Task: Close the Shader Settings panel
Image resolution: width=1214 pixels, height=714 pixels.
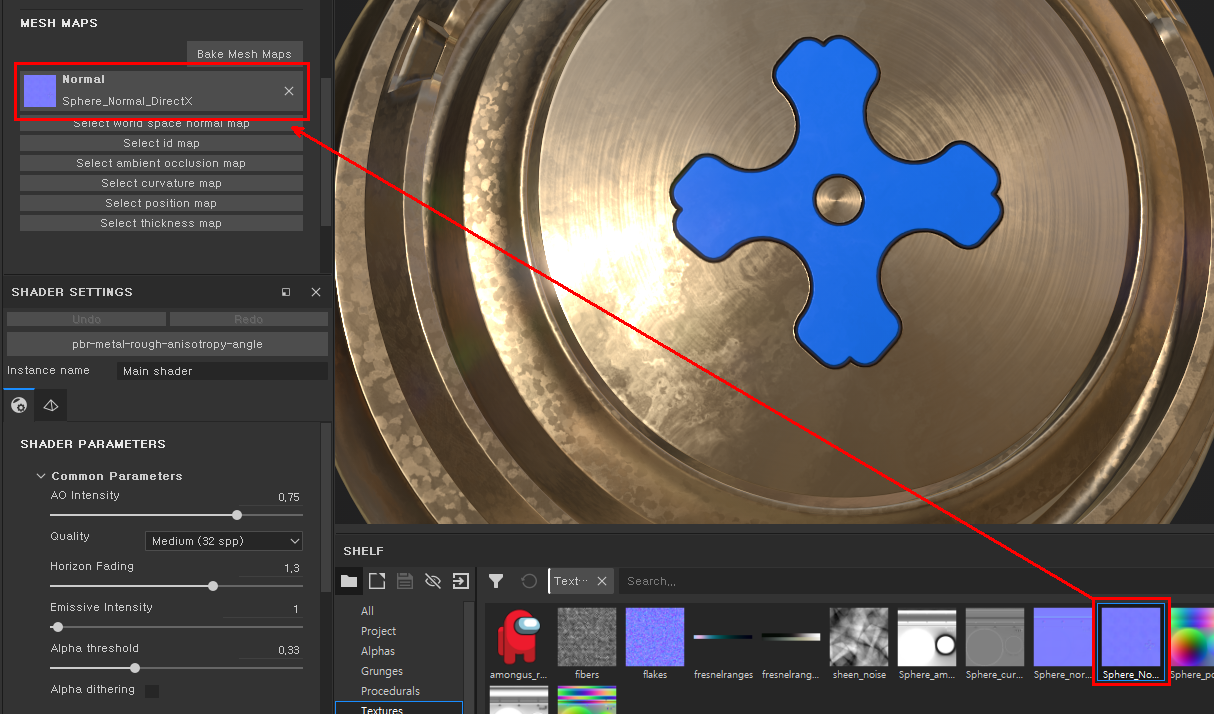Action: [x=316, y=292]
